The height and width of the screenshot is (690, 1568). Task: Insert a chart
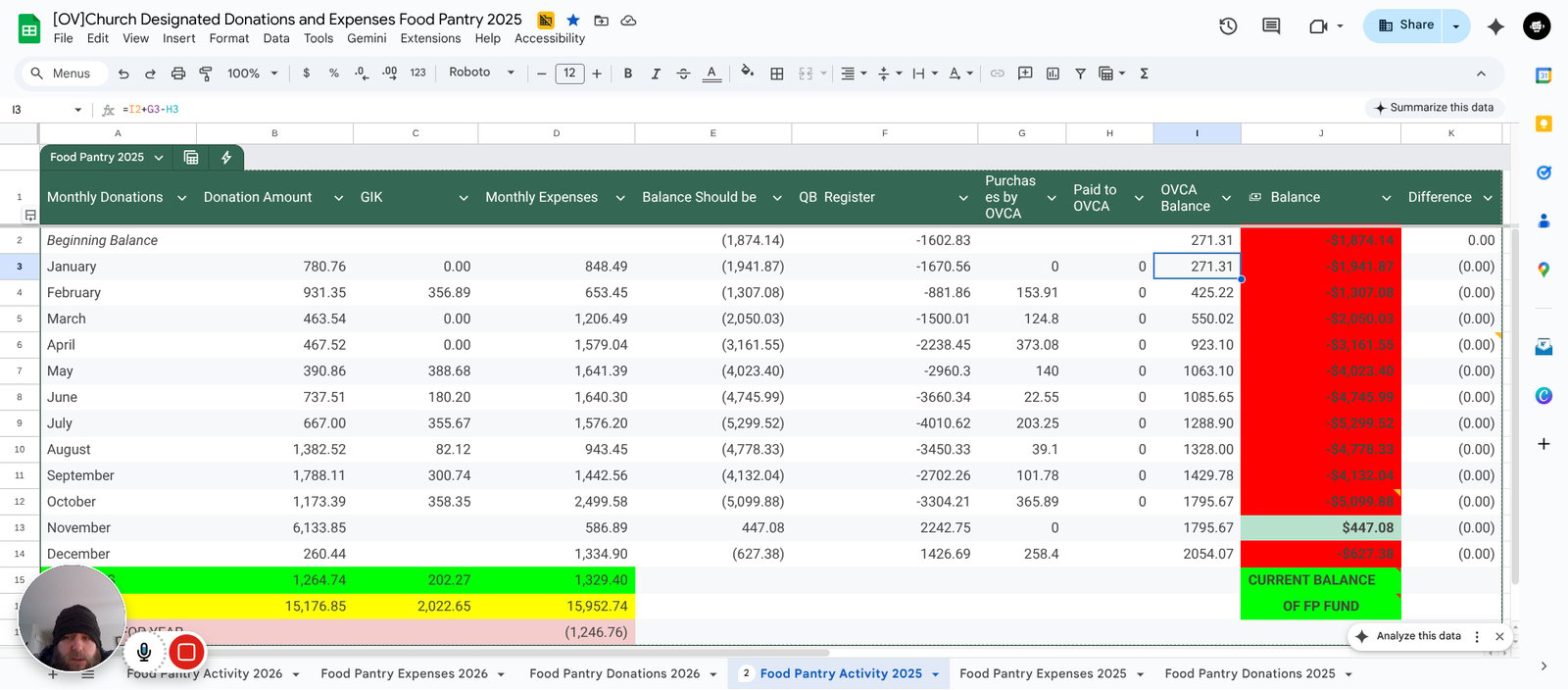(x=1053, y=74)
